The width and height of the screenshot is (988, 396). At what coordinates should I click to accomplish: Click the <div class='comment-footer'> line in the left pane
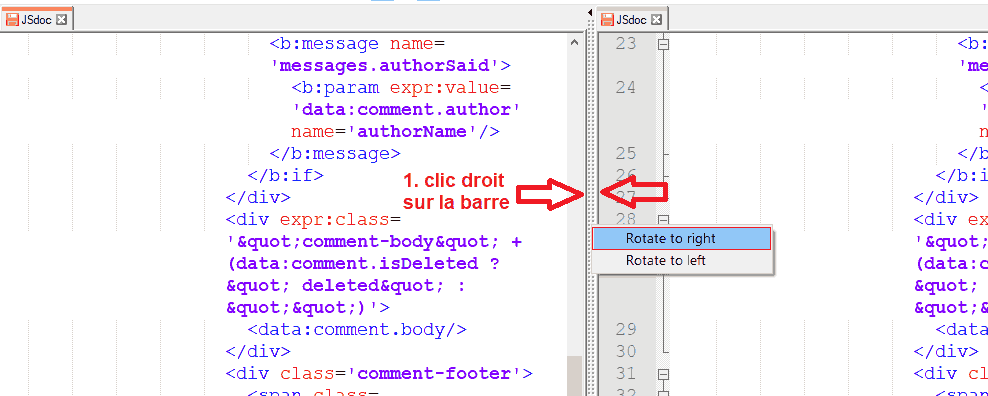(x=379, y=373)
